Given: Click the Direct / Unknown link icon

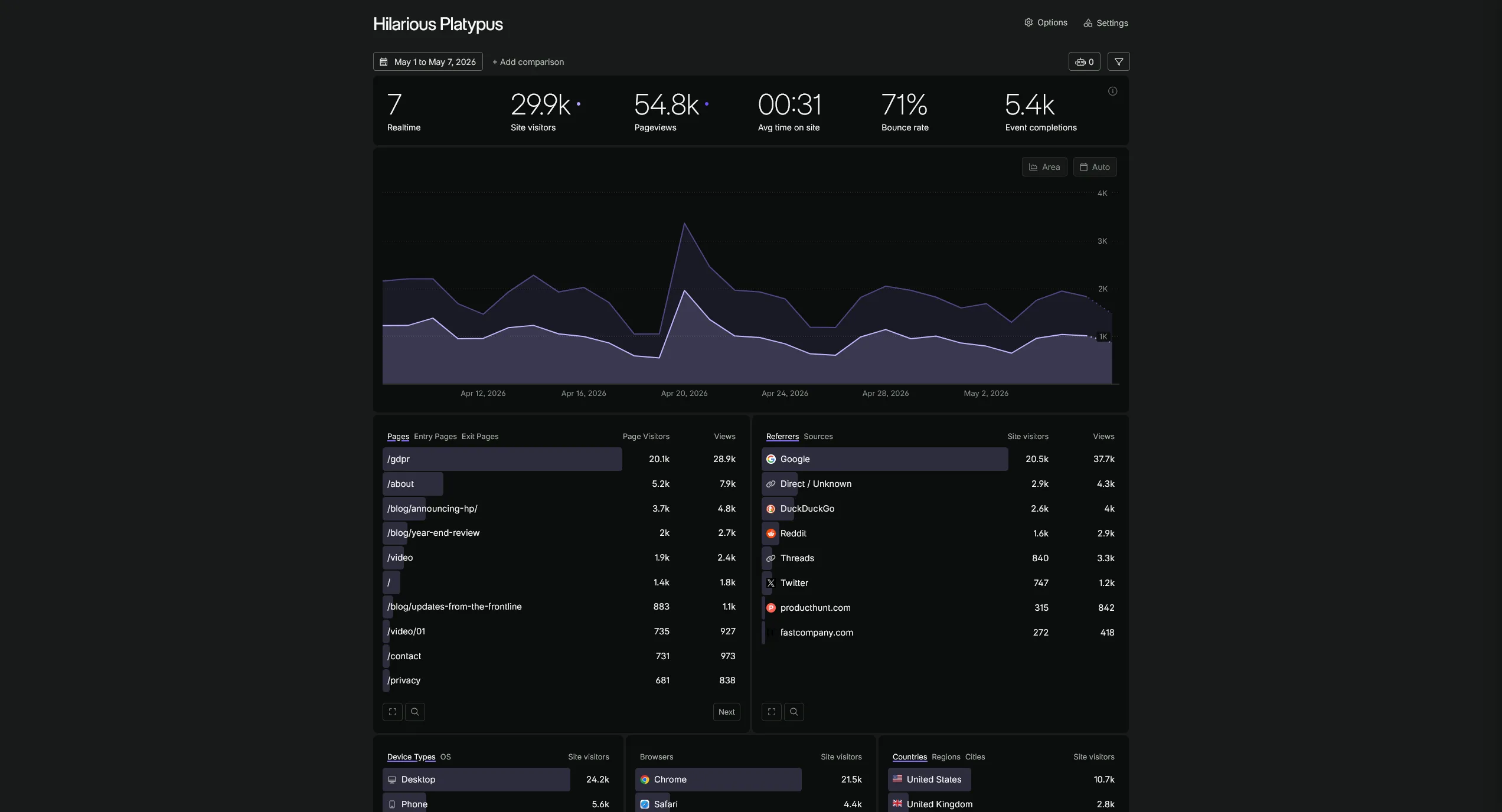Looking at the screenshot, I should point(770,484).
